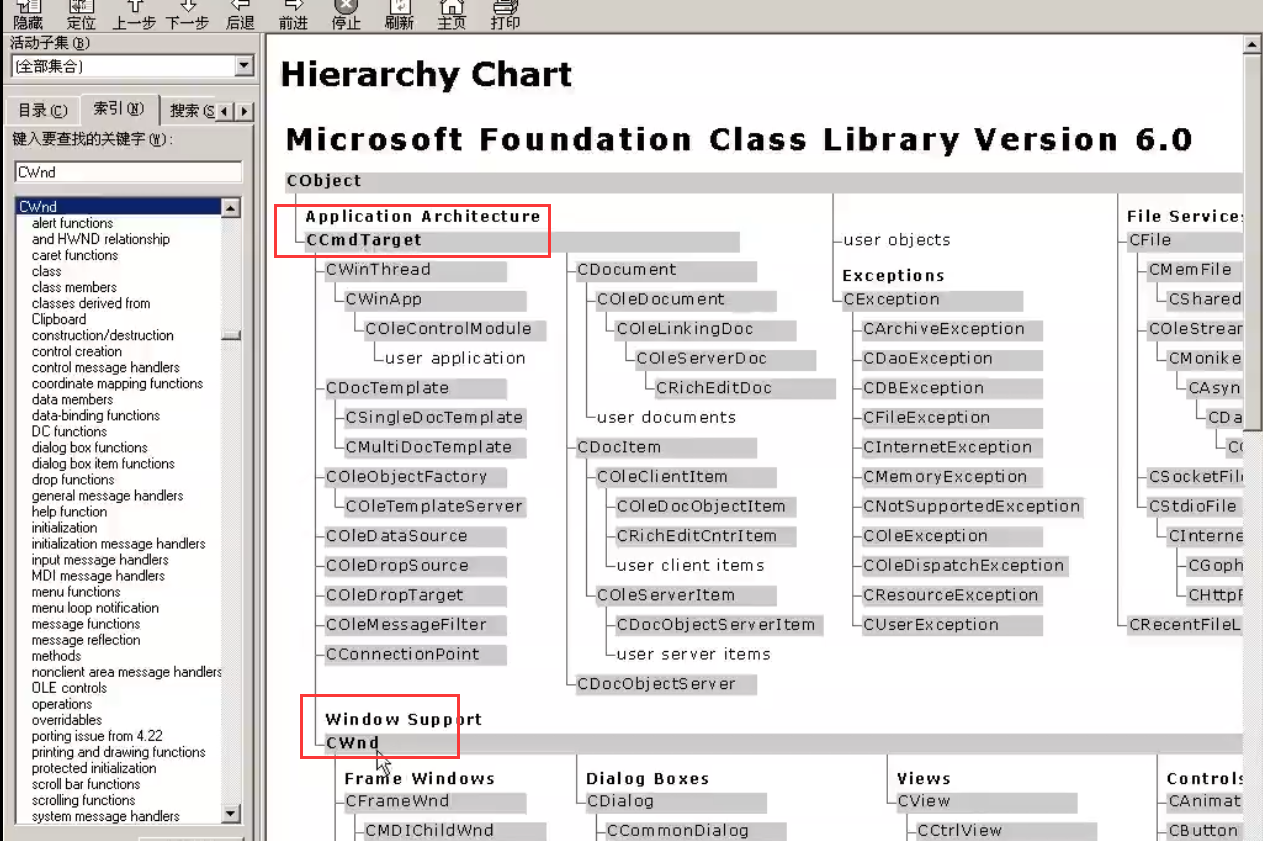Click index list scrollbar up arrow
This screenshot has height=841, width=1263.
pos(231,208)
